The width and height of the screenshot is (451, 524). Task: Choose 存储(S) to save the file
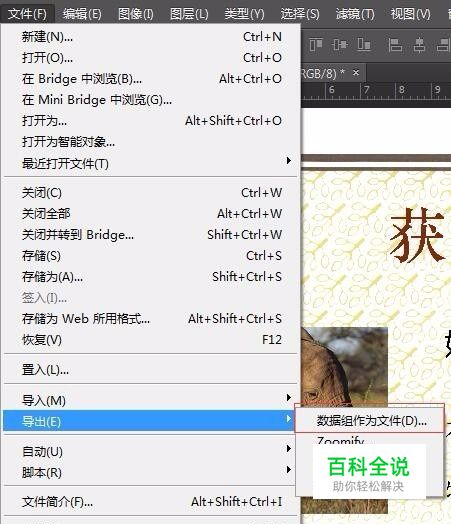point(150,256)
